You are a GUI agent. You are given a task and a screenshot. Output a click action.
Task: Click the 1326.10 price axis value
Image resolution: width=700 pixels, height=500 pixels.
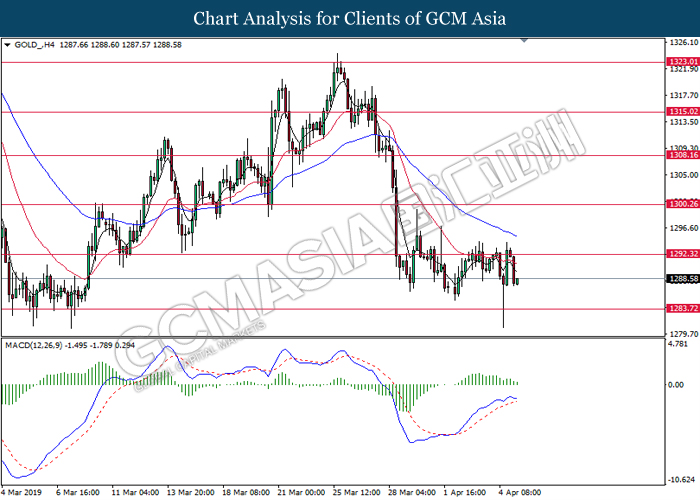[683, 42]
